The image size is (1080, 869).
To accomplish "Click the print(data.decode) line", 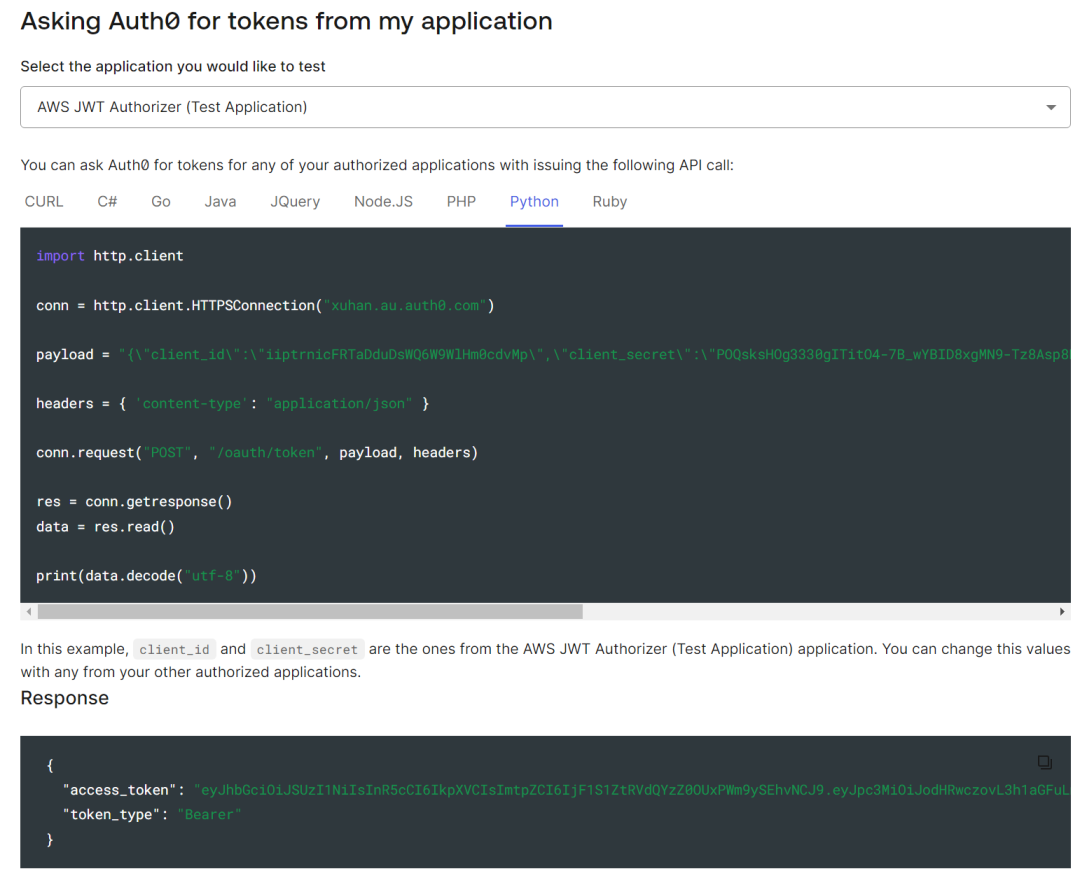I will click(146, 576).
